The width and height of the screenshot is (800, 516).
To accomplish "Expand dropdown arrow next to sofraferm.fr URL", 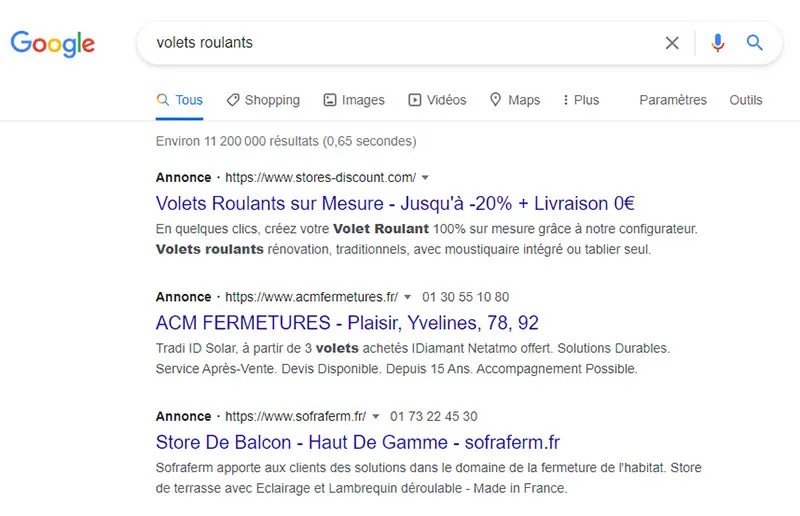I will [376, 416].
